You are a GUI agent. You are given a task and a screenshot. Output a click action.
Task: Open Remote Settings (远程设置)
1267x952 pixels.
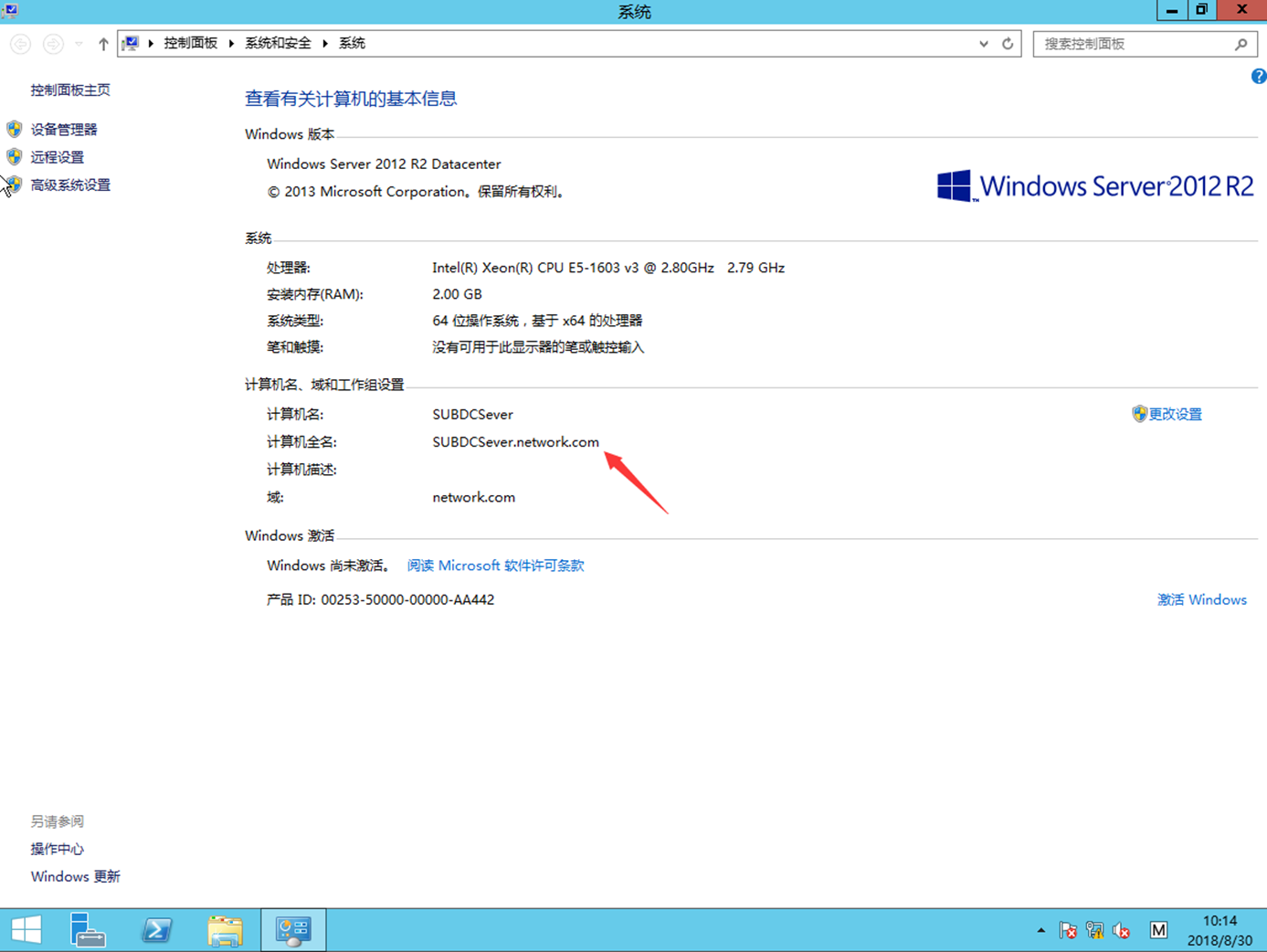coord(58,157)
